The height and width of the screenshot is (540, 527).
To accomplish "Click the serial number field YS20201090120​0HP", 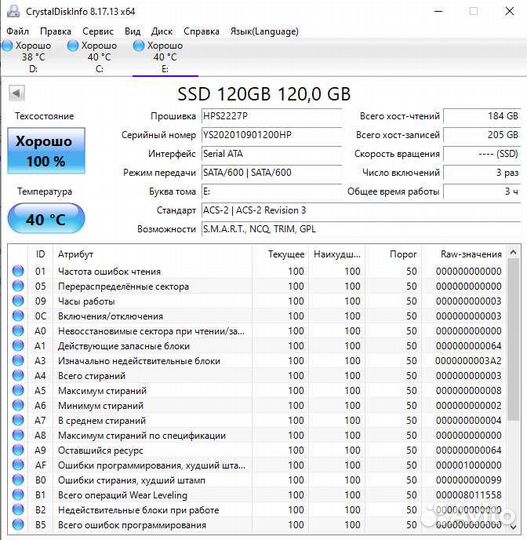I will pyautogui.click(x=271, y=135).
